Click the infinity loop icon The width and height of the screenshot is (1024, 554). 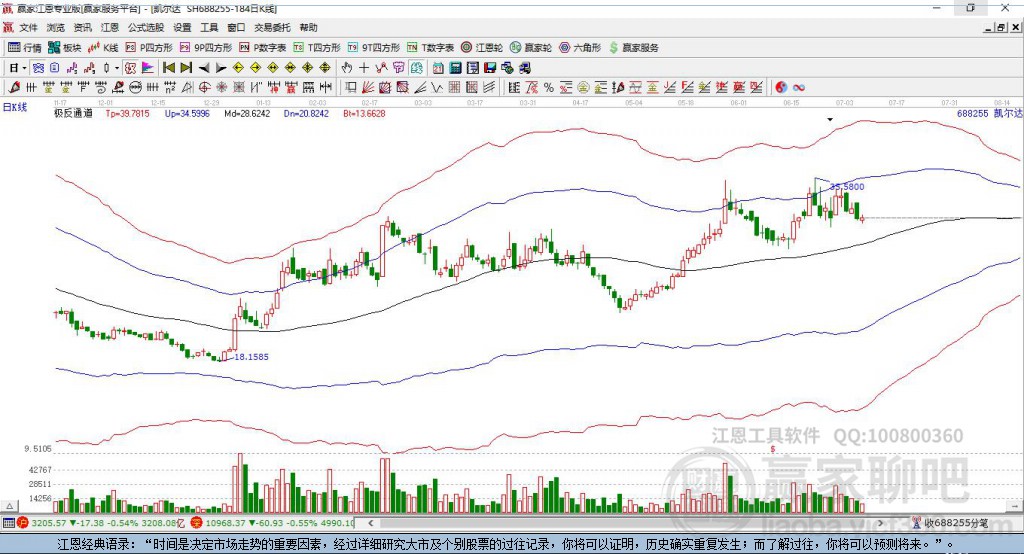pos(799,87)
